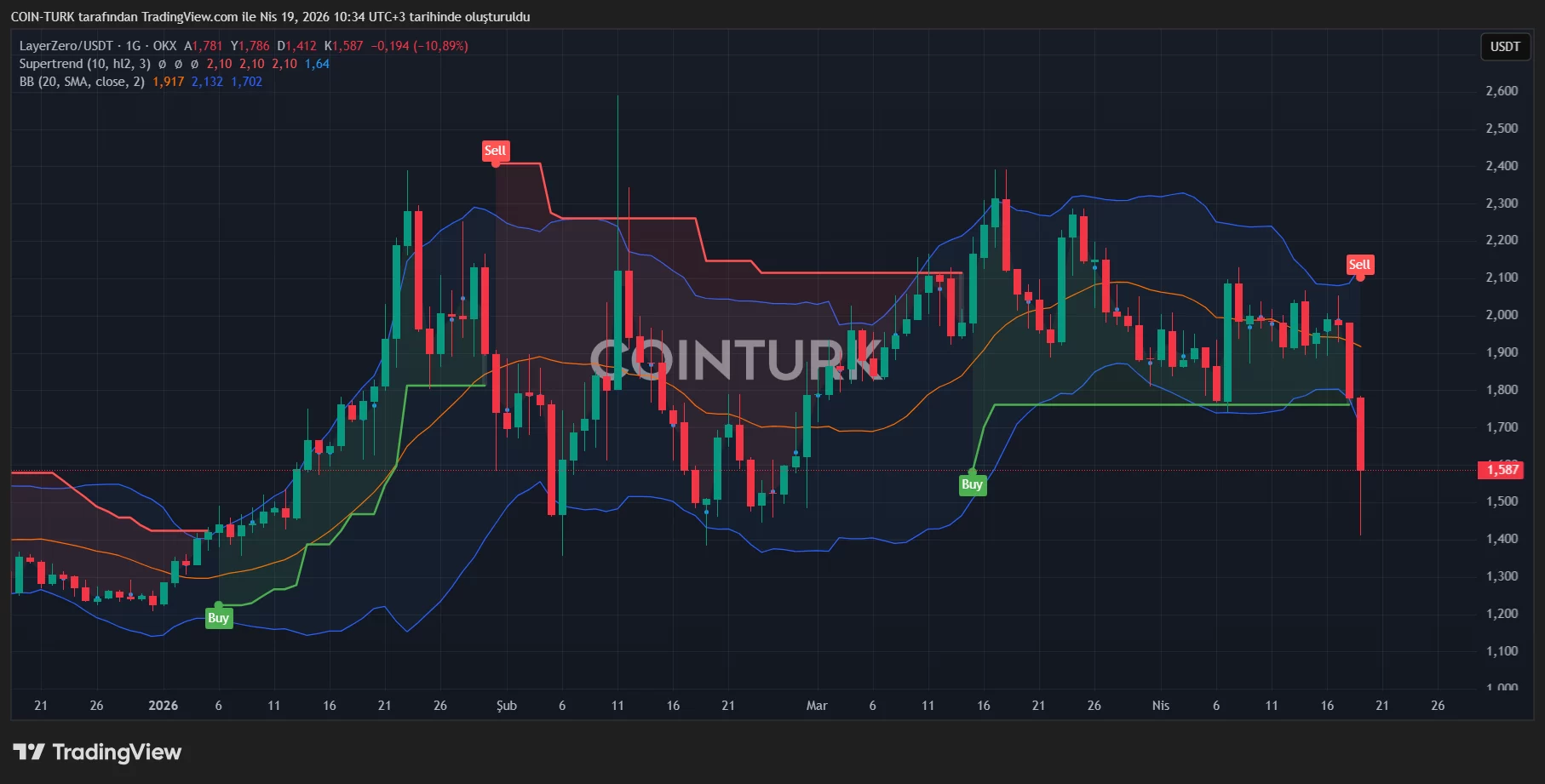Screen dimensions: 1545x784
Task: Click the BB (20, SMA, close, 2) legend
Action: [82, 82]
